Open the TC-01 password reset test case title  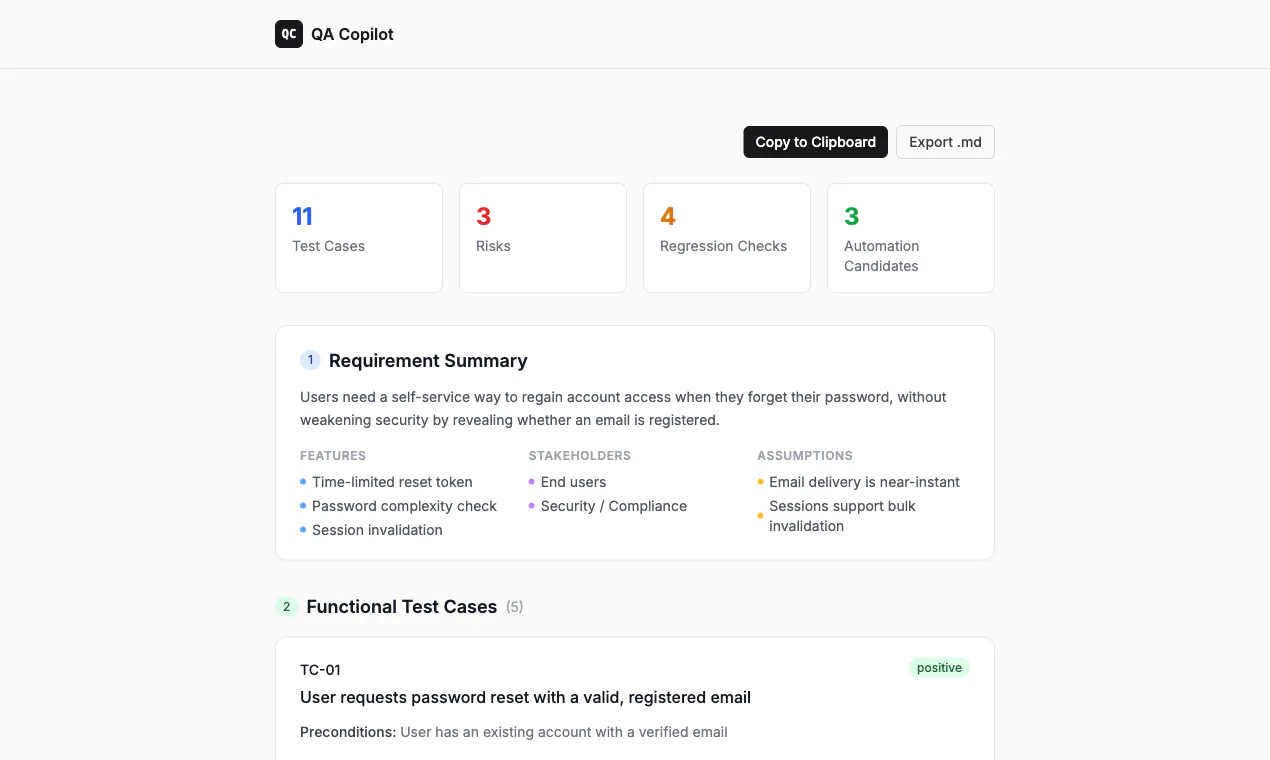coord(525,697)
